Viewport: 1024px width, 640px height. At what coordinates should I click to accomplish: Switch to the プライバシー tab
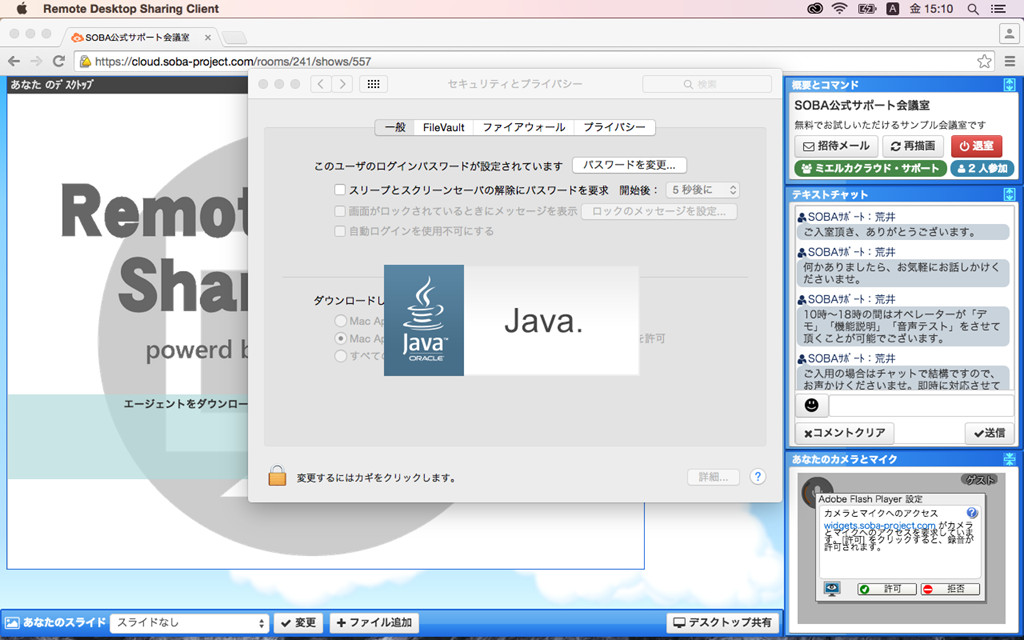(615, 127)
